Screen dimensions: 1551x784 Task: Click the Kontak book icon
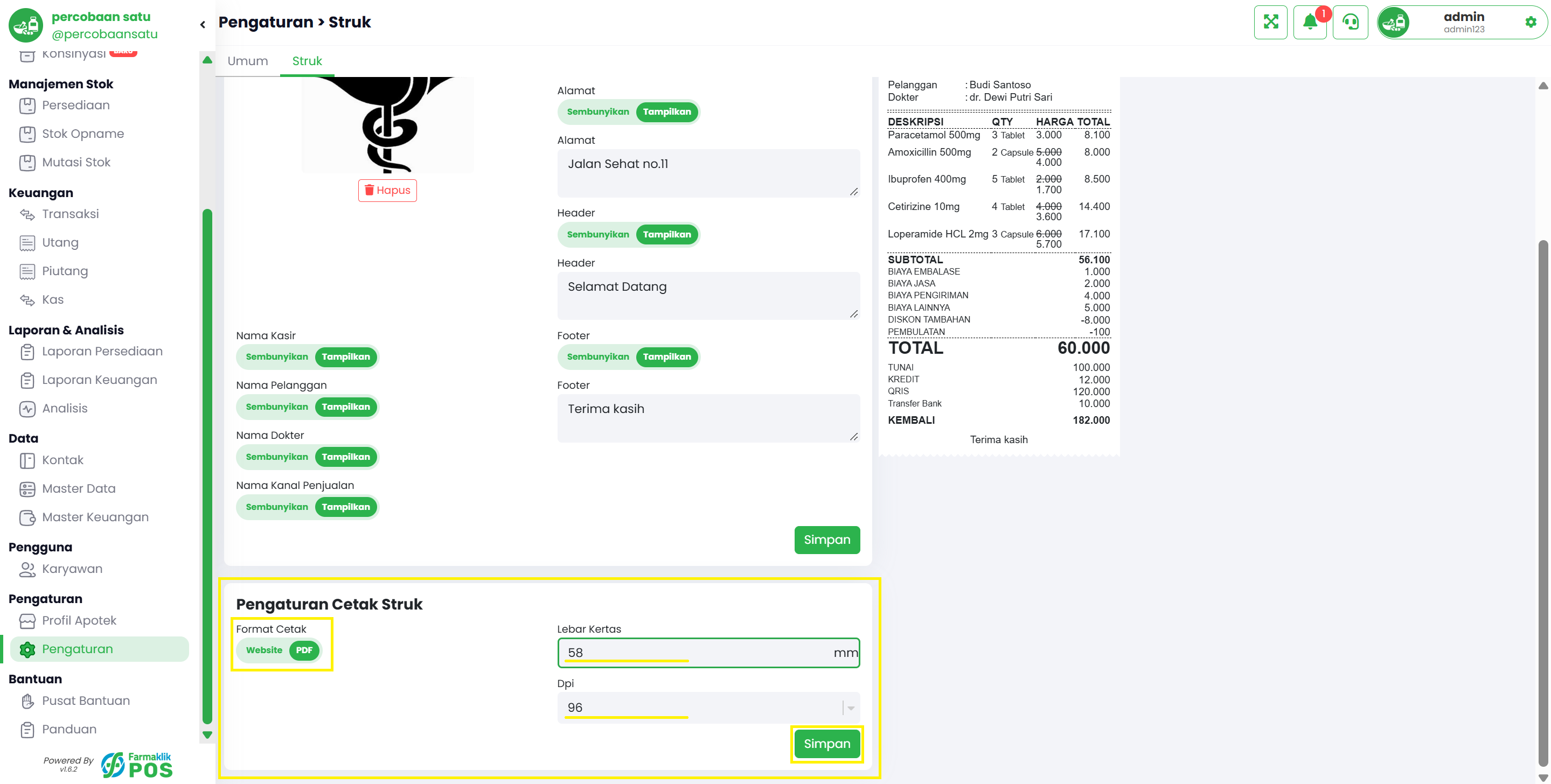tap(27, 460)
